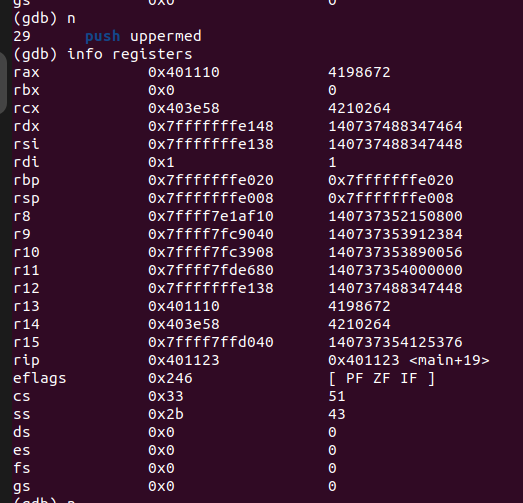523x503 pixels.
Task: Click the rax hex value 0x401110
Action: pos(184,72)
